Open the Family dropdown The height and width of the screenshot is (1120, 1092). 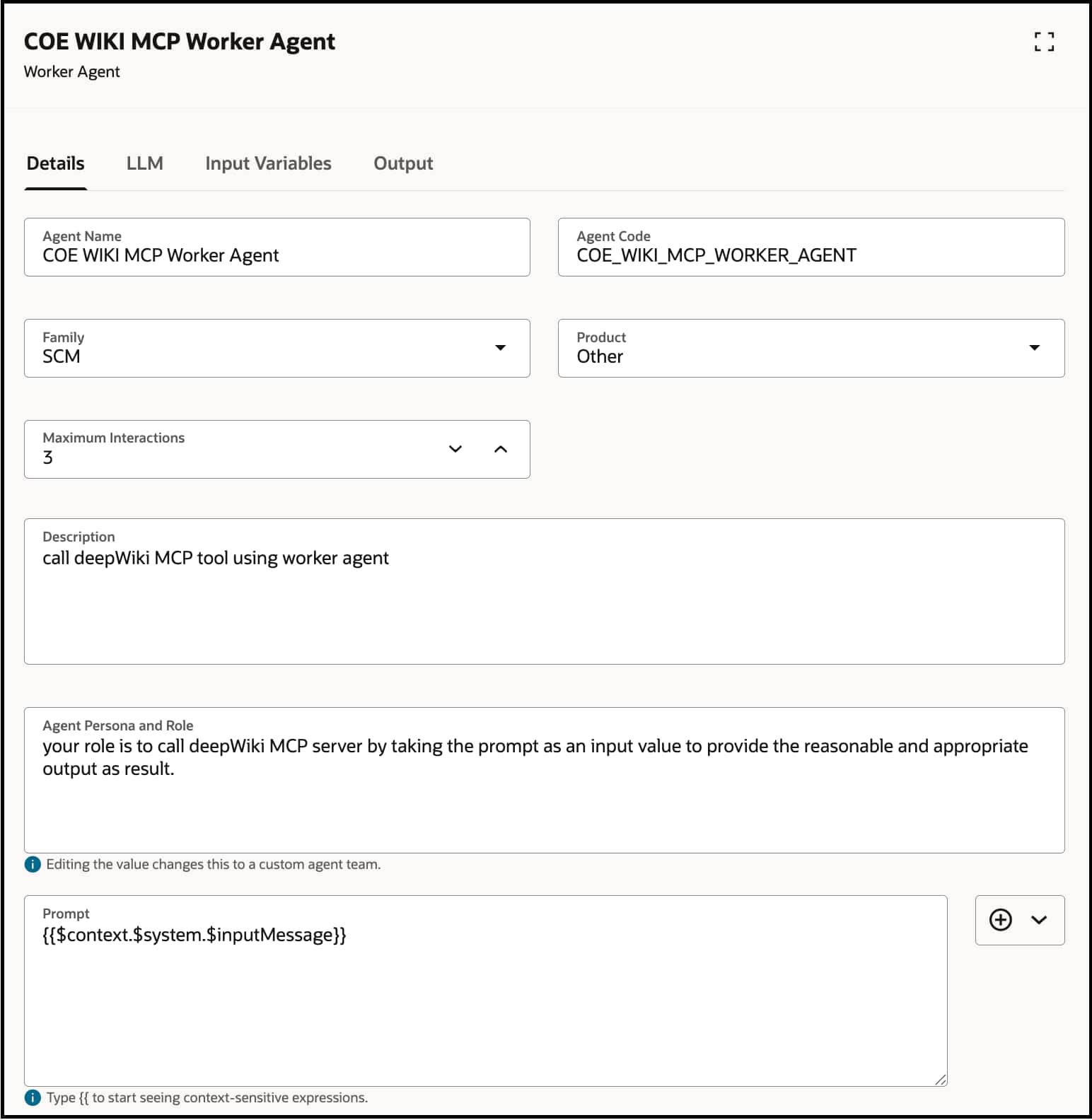click(500, 348)
